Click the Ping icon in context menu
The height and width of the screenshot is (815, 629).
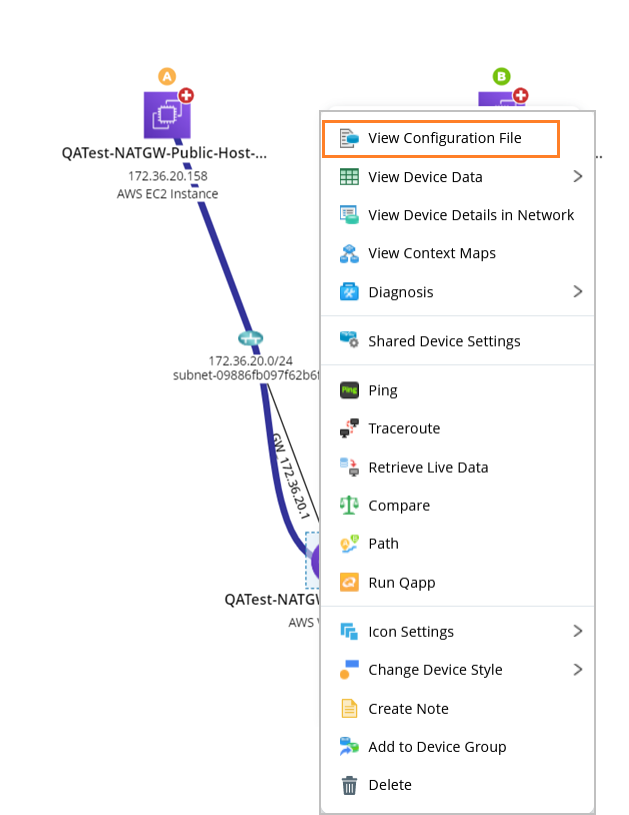(349, 390)
